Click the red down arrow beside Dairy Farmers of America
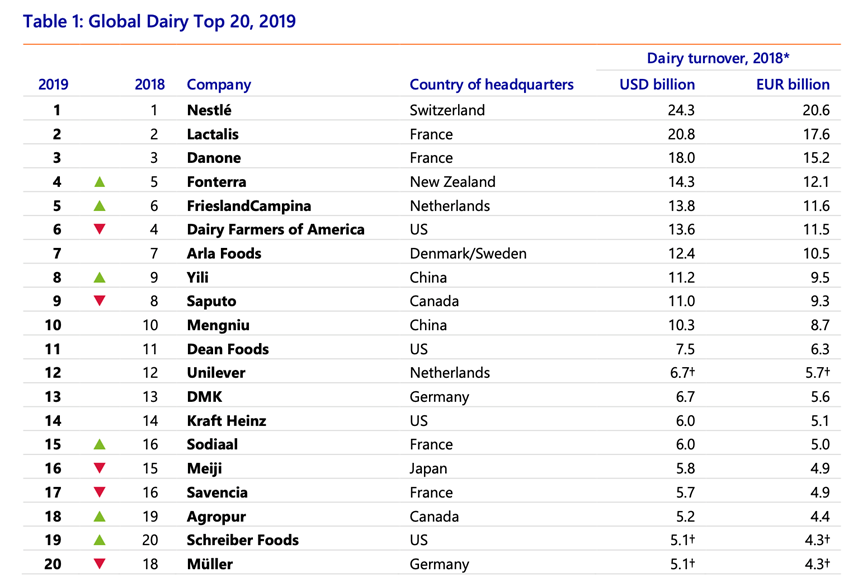This screenshot has height=582, width=859. click(x=99, y=230)
